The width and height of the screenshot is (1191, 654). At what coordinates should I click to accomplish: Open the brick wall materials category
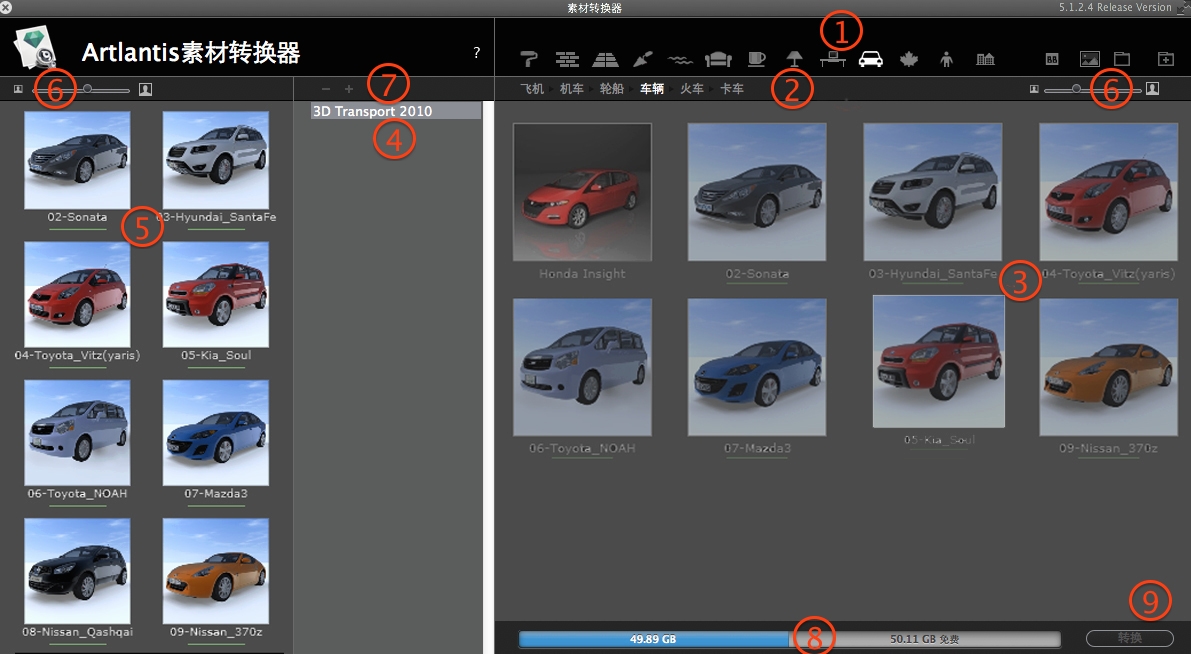[567, 59]
